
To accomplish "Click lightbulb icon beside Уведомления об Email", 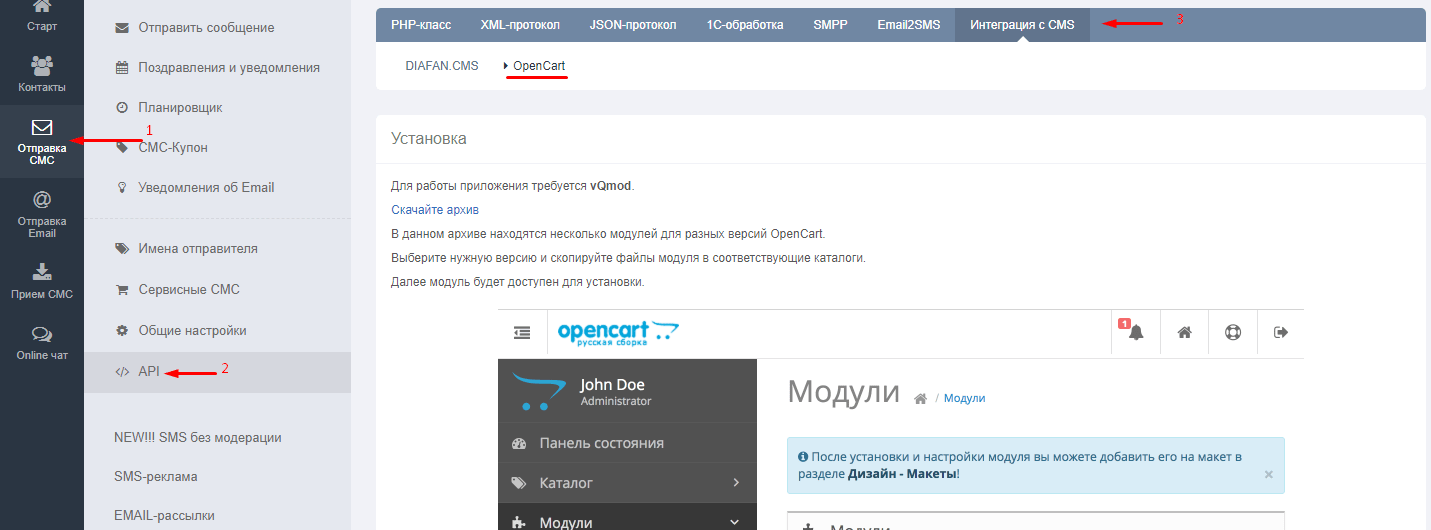I will coord(122,187).
